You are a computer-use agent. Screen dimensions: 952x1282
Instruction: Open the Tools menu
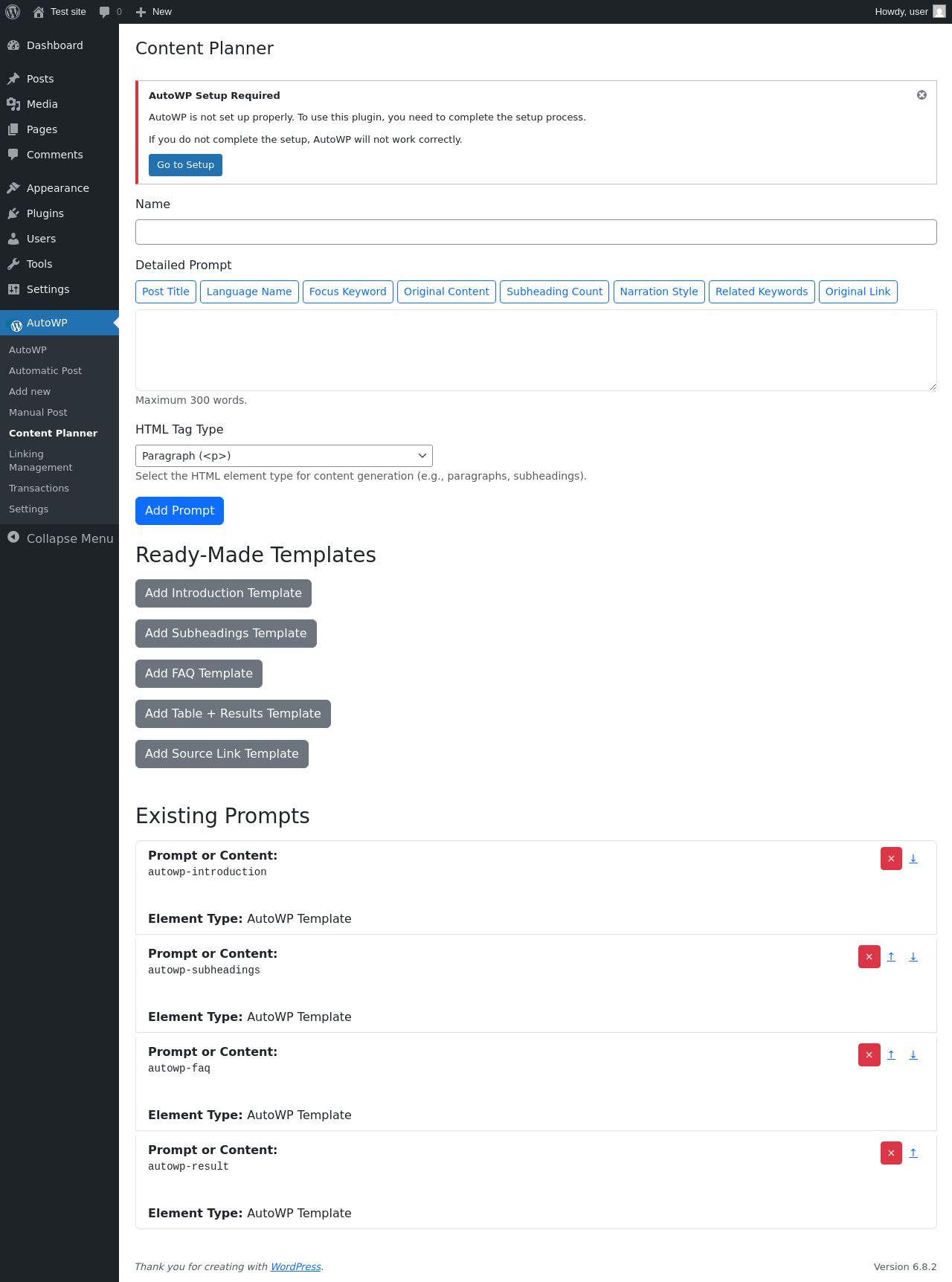[x=59, y=264]
